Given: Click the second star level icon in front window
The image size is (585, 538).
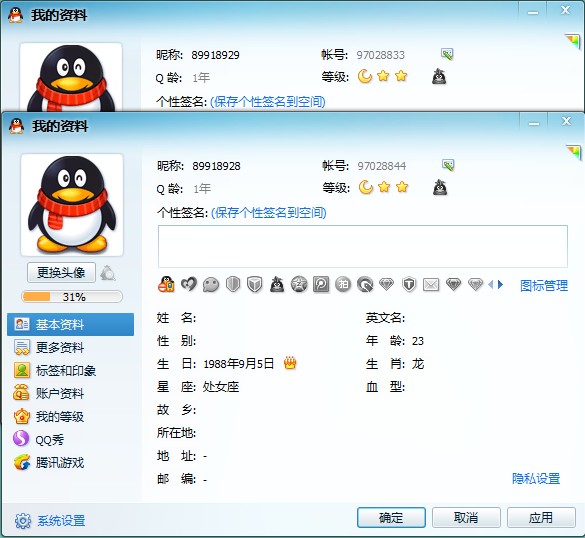Looking at the screenshot, I should (x=402, y=187).
